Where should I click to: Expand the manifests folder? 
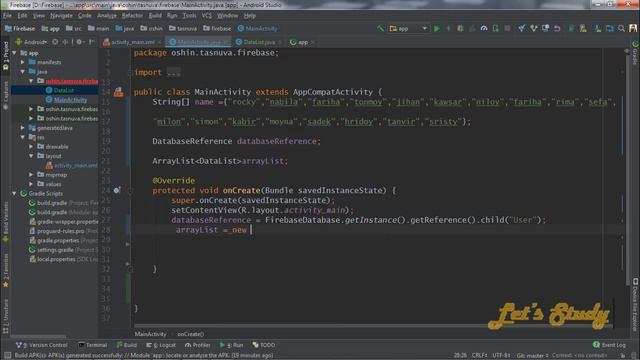point(23,62)
